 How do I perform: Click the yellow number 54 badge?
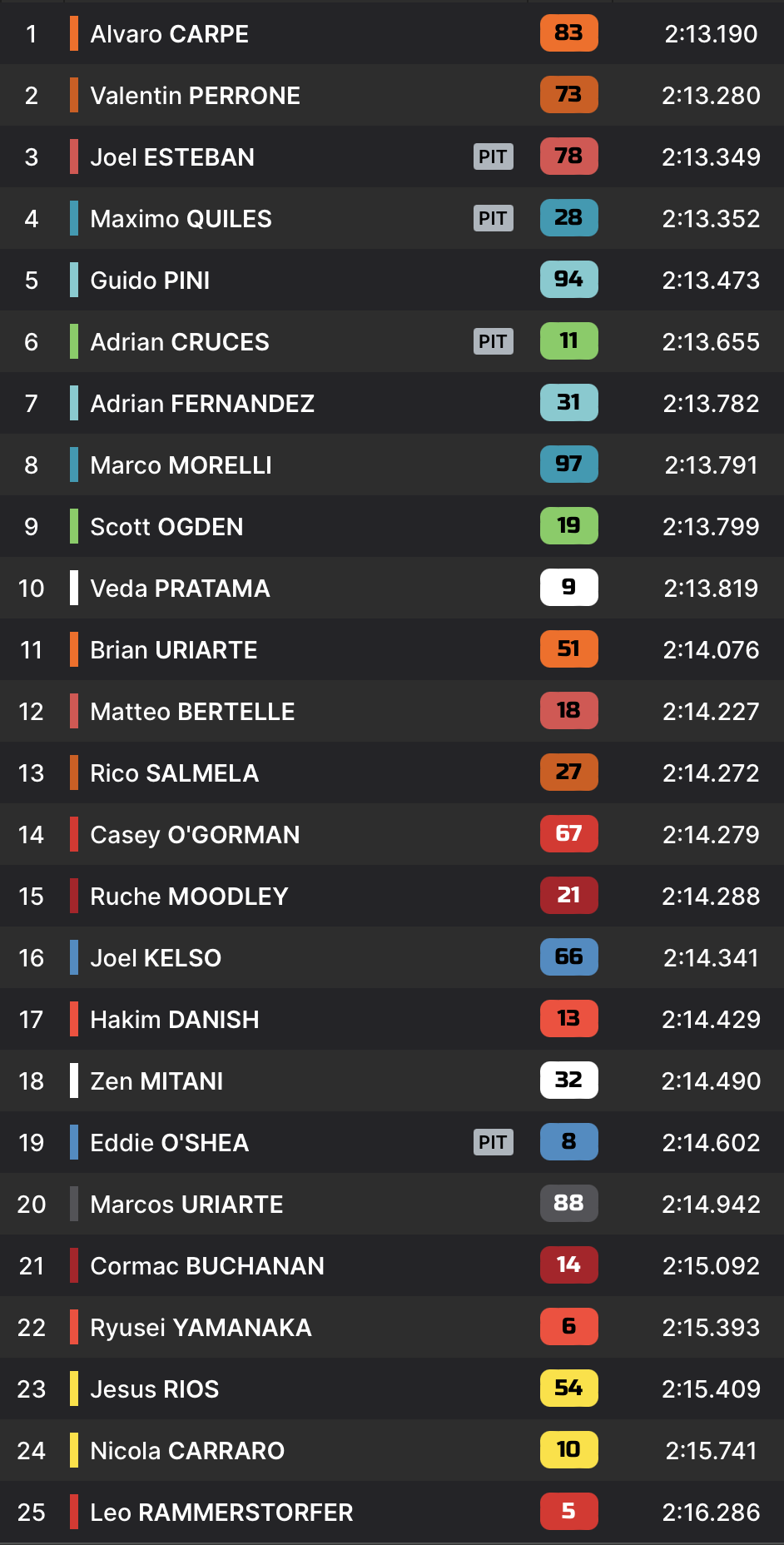(x=568, y=1389)
